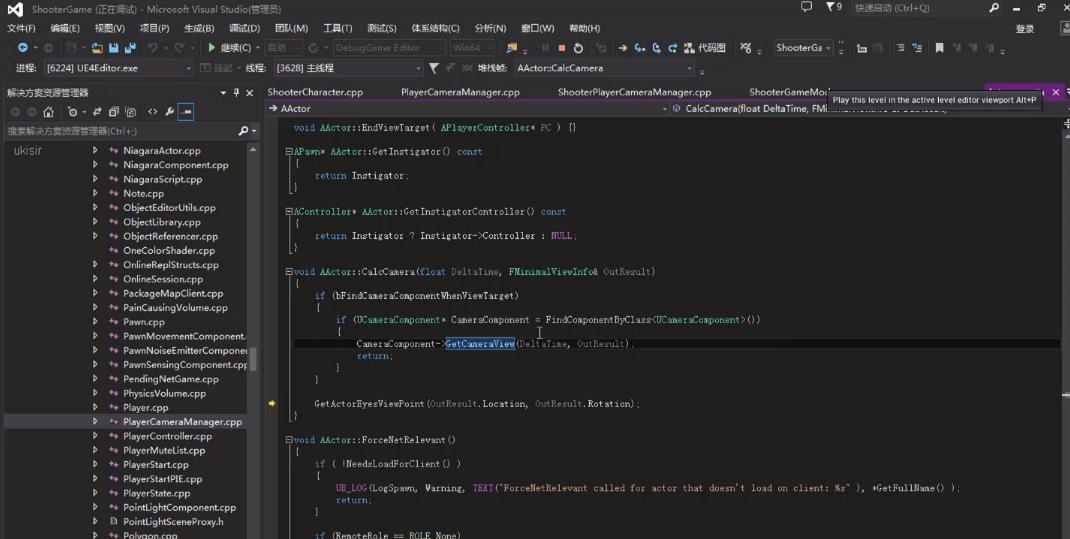The height and width of the screenshot is (539, 1070).
Task: Save current file with floppy icon
Action: coord(114,48)
